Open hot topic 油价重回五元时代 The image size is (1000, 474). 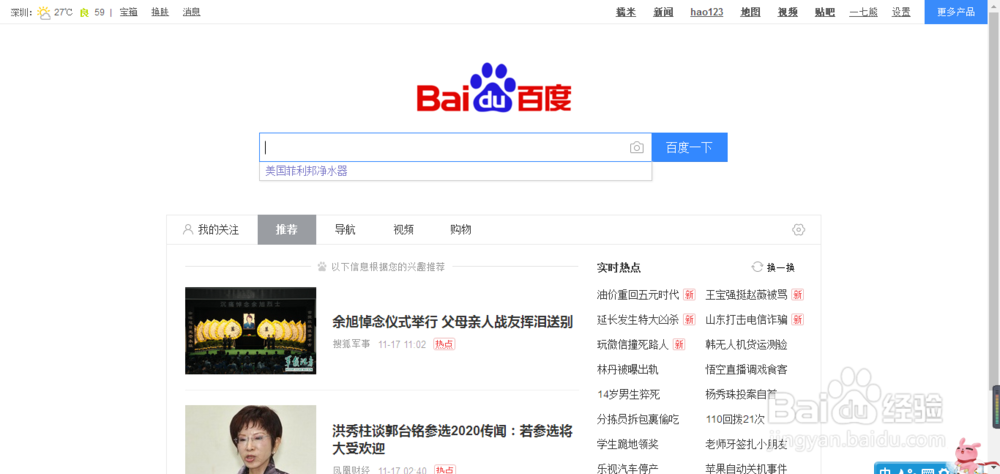[x=638, y=295]
